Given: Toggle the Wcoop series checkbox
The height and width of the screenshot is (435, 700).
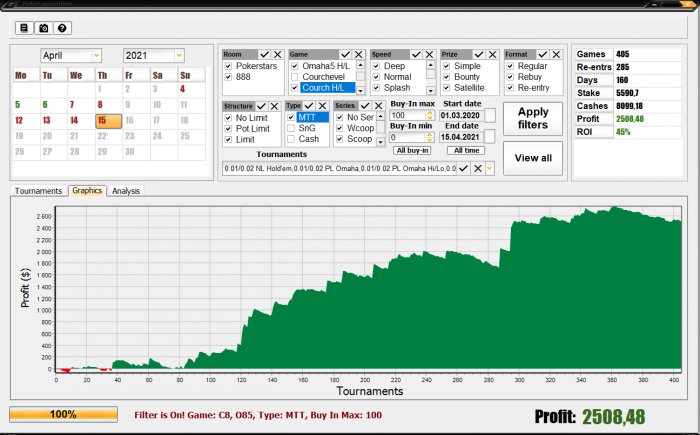Looking at the screenshot, I should [339, 128].
